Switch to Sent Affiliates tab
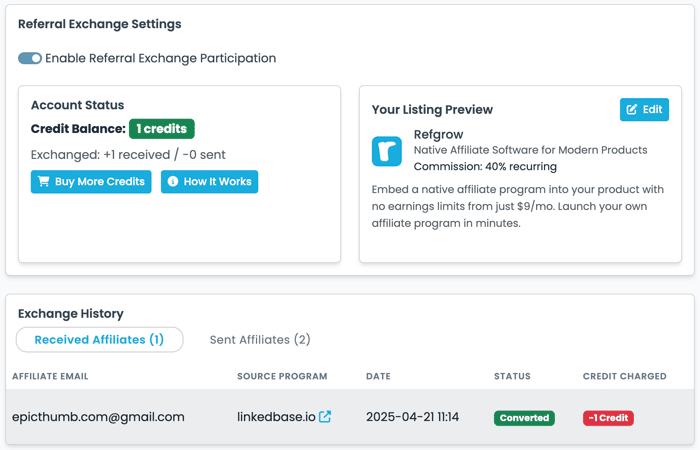700x450 pixels. (x=260, y=340)
